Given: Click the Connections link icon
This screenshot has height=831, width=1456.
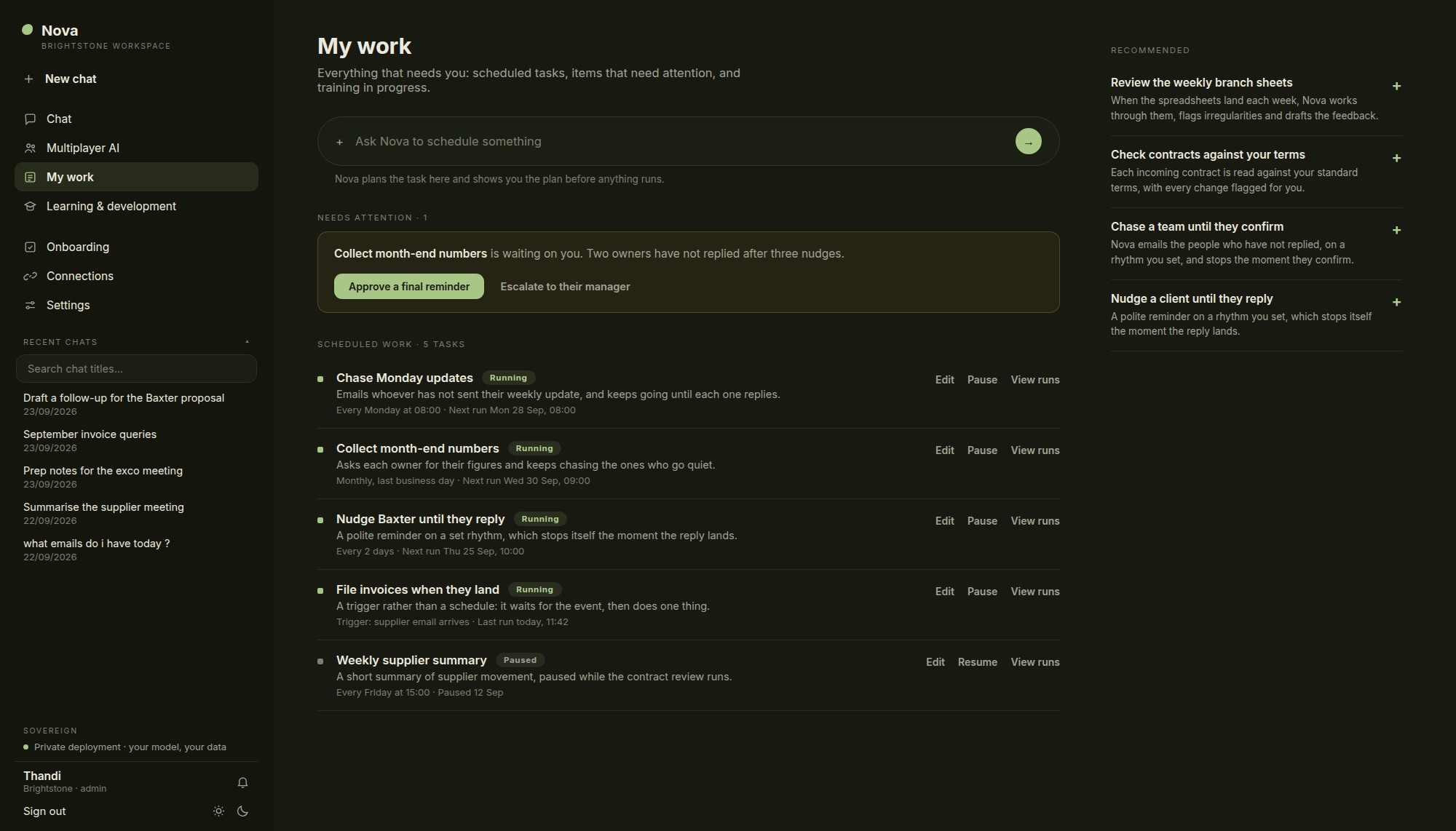Looking at the screenshot, I should pos(30,276).
